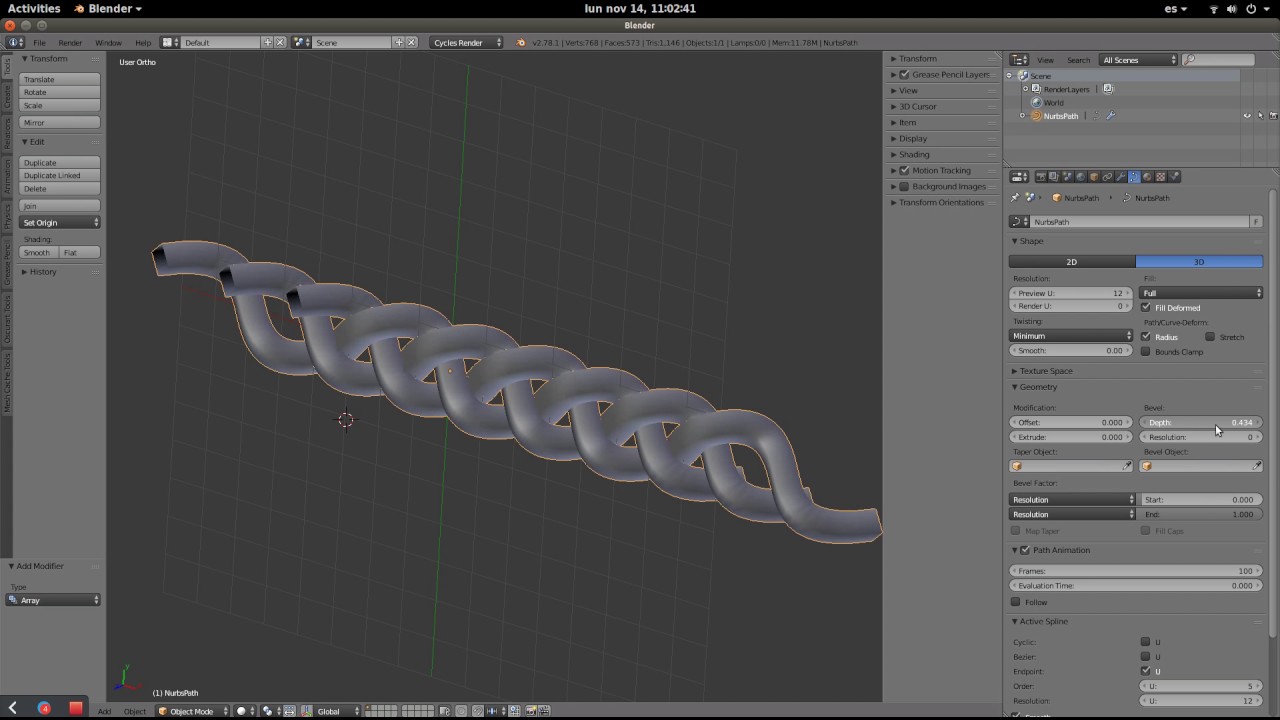Pin the properties context with pin icon
The image size is (1280, 720).
coord(1015,198)
